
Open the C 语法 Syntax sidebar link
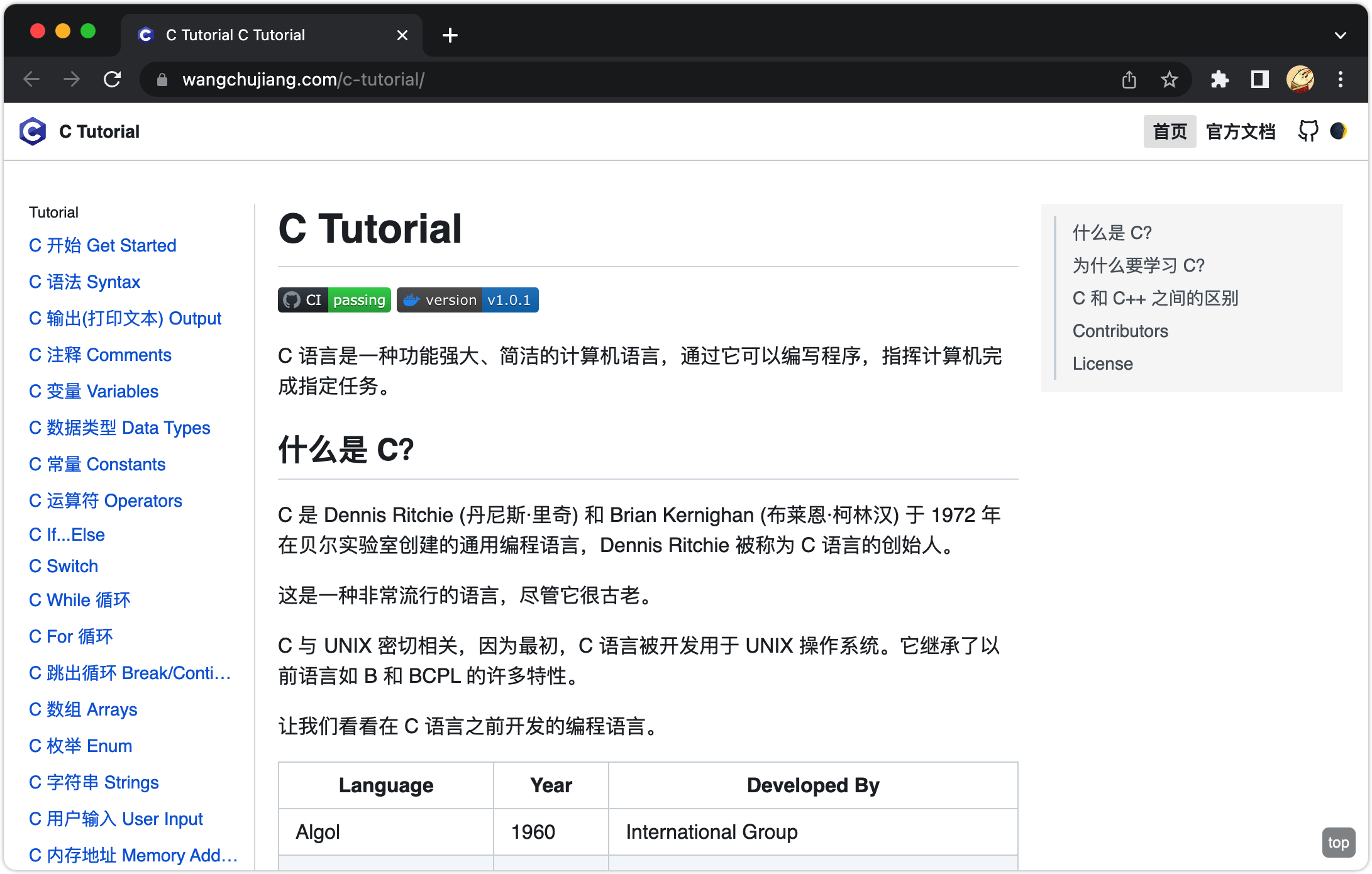[x=85, y=282]
